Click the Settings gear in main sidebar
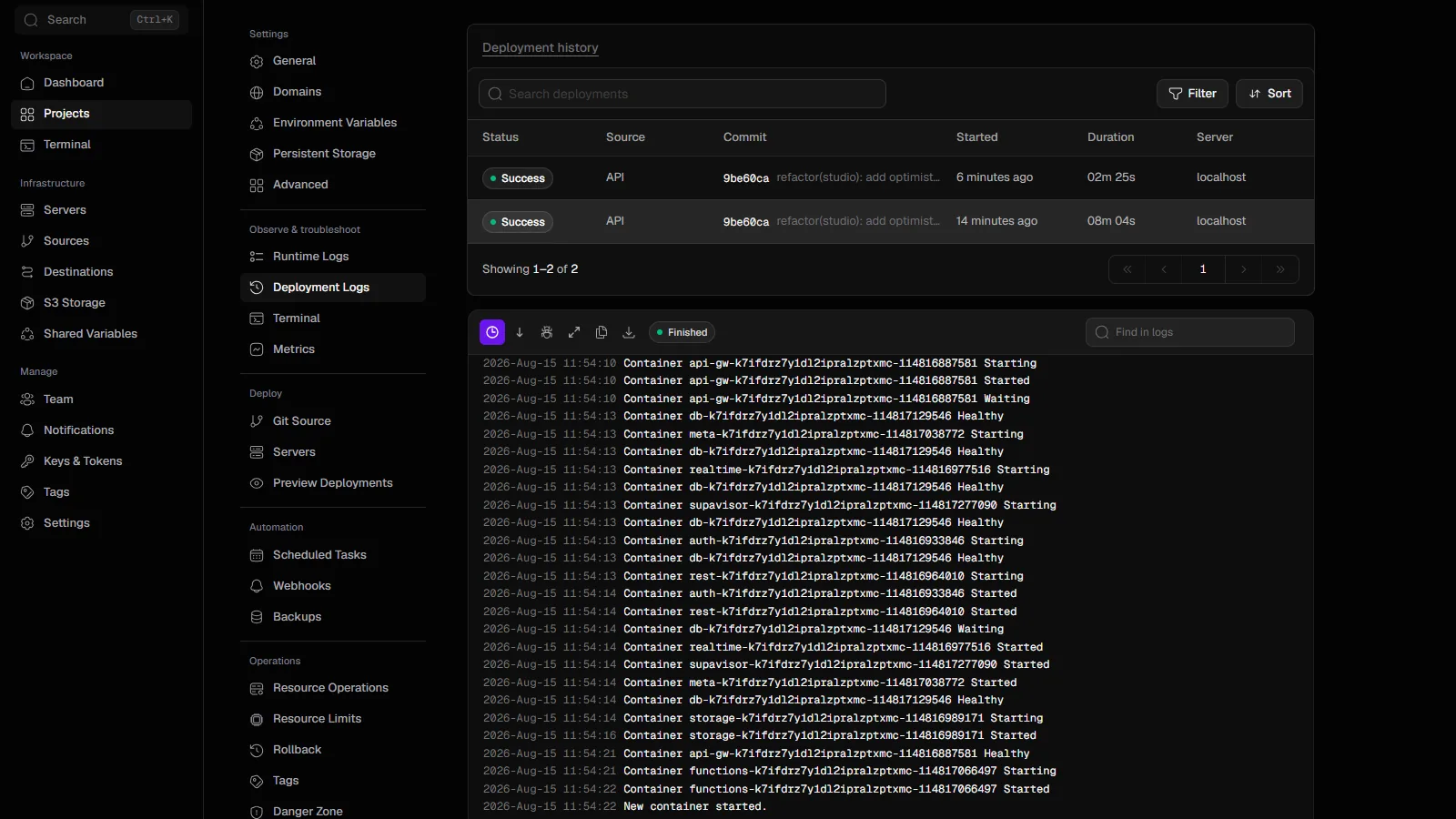 click(27, 523)
